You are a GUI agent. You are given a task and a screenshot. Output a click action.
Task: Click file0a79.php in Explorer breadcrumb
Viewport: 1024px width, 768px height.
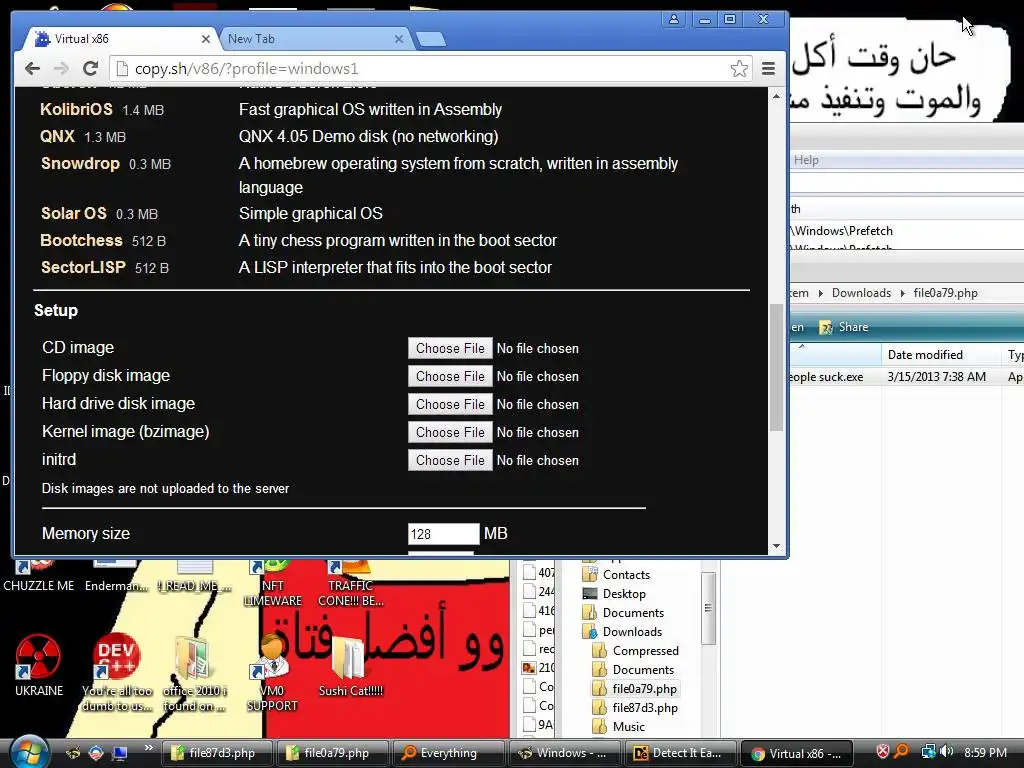point(945,293)
